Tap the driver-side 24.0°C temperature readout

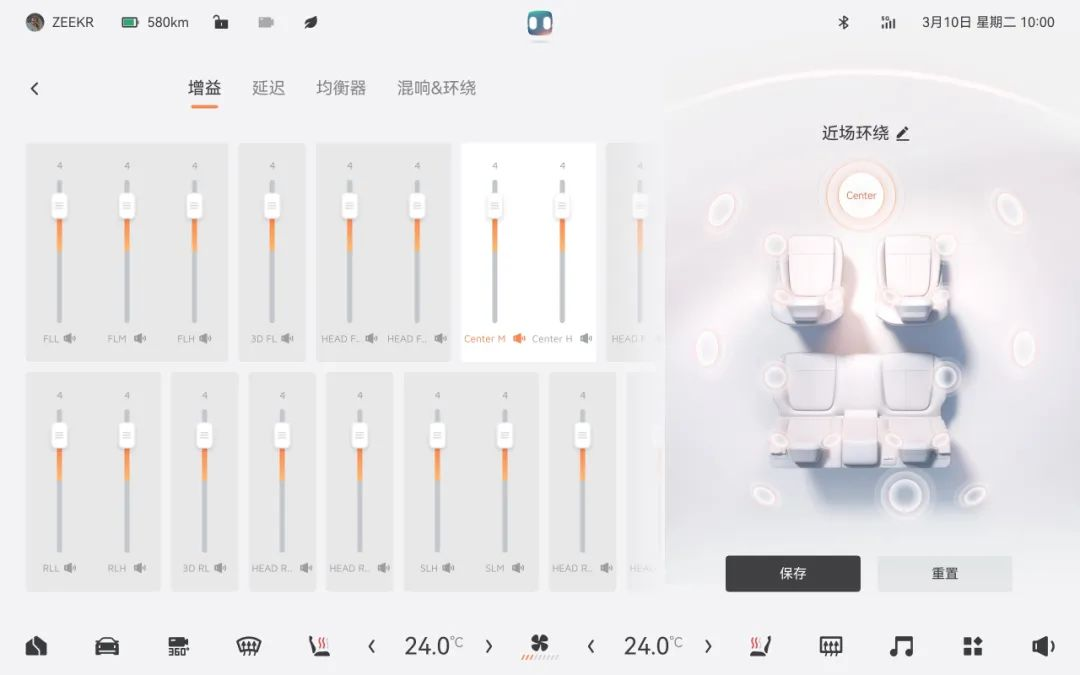point(433,646)
